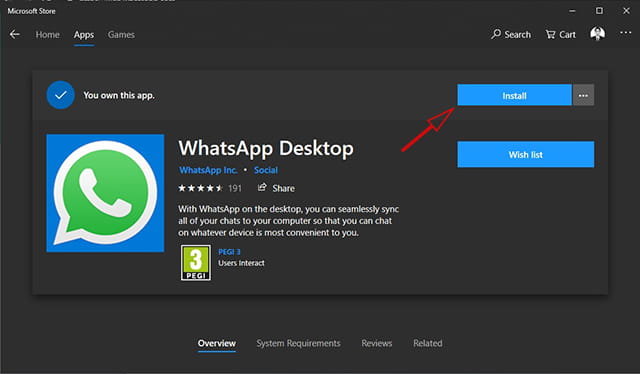Maximize the Microsoft Store window

(599, 11)
